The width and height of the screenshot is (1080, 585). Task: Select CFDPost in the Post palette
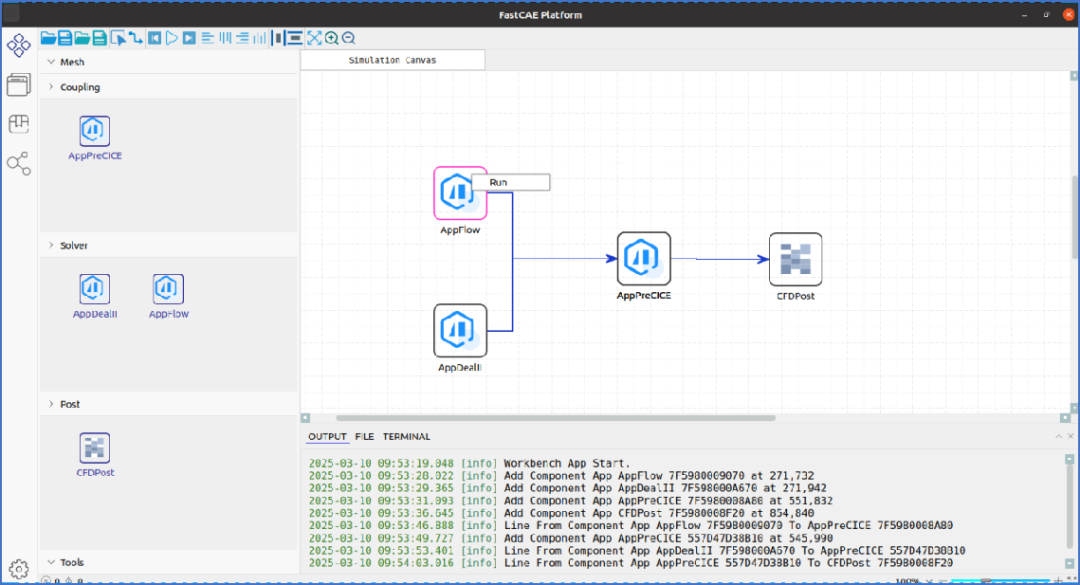pos(94,455)
